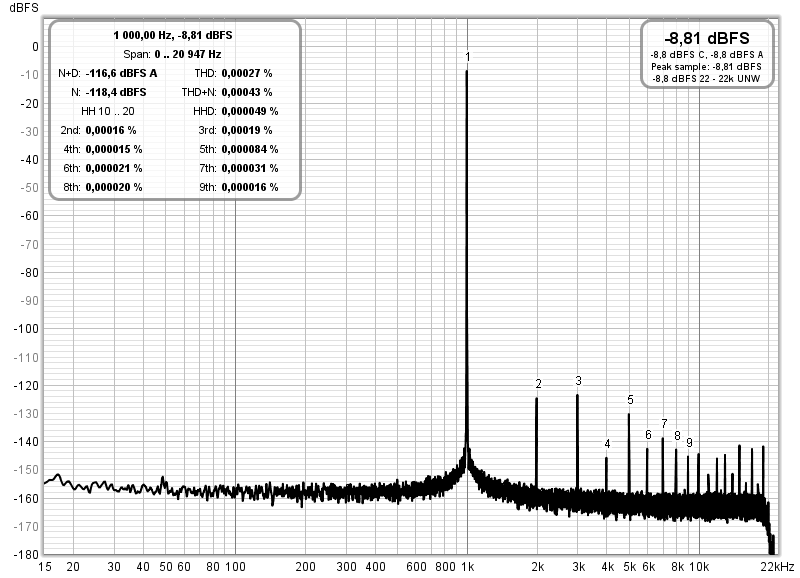Click the "1 000,00 Hz, -8,81 dBFS" fundamental readout
The width and height of the screenshot is (800, 578).
(172, 35)
